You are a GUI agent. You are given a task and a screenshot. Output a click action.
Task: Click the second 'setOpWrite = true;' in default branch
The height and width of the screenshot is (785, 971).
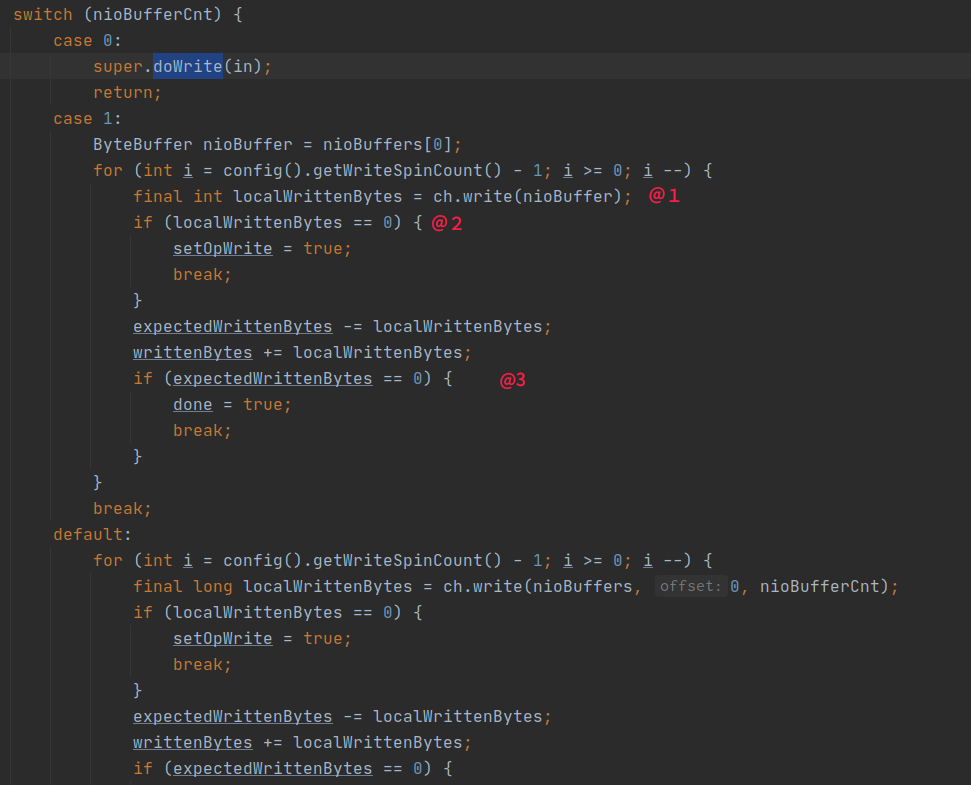(x=262, y=638)
